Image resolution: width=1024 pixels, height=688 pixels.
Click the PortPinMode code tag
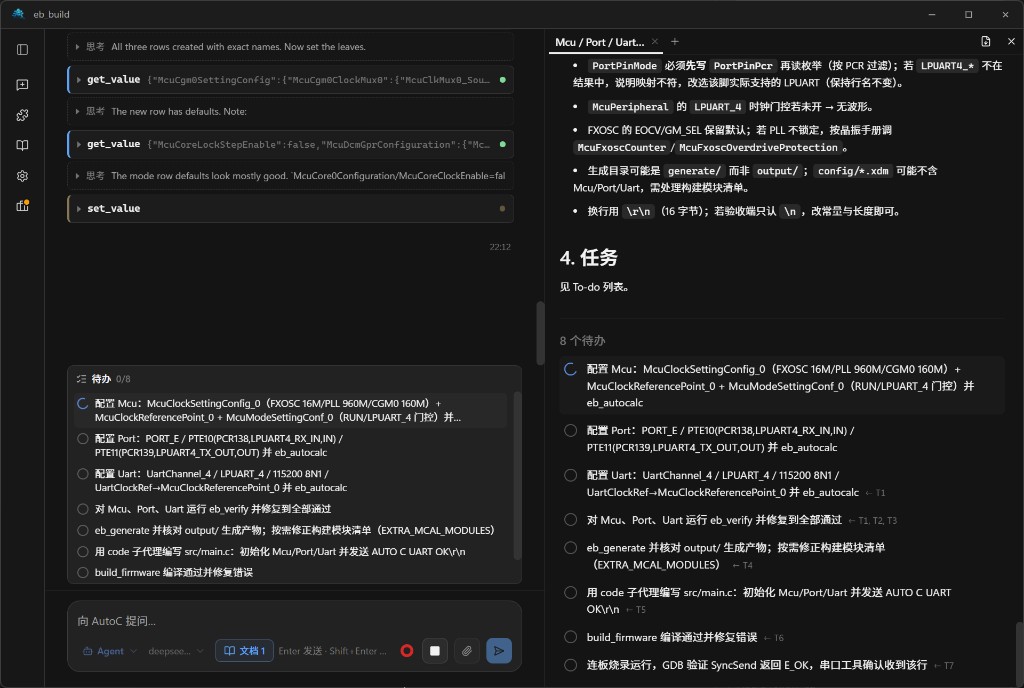point(624,66)
